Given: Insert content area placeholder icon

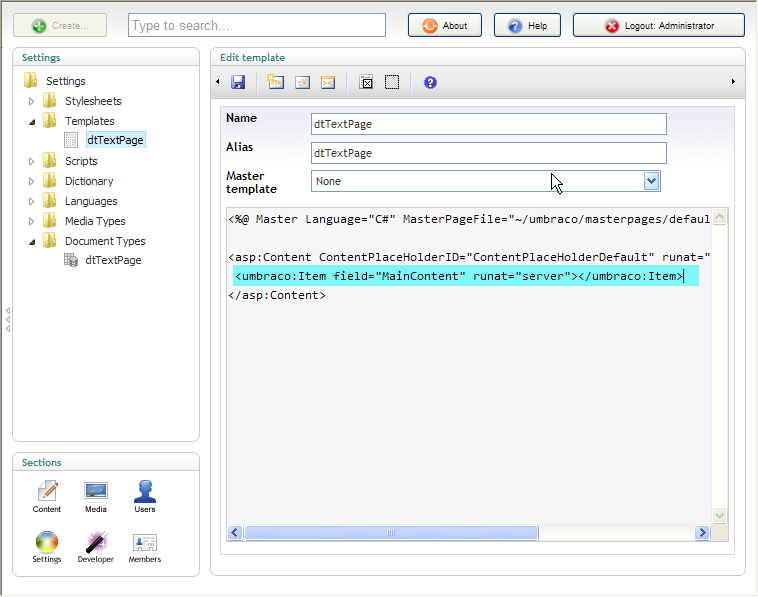Looking at the screenshot, I should coord(366,83).
